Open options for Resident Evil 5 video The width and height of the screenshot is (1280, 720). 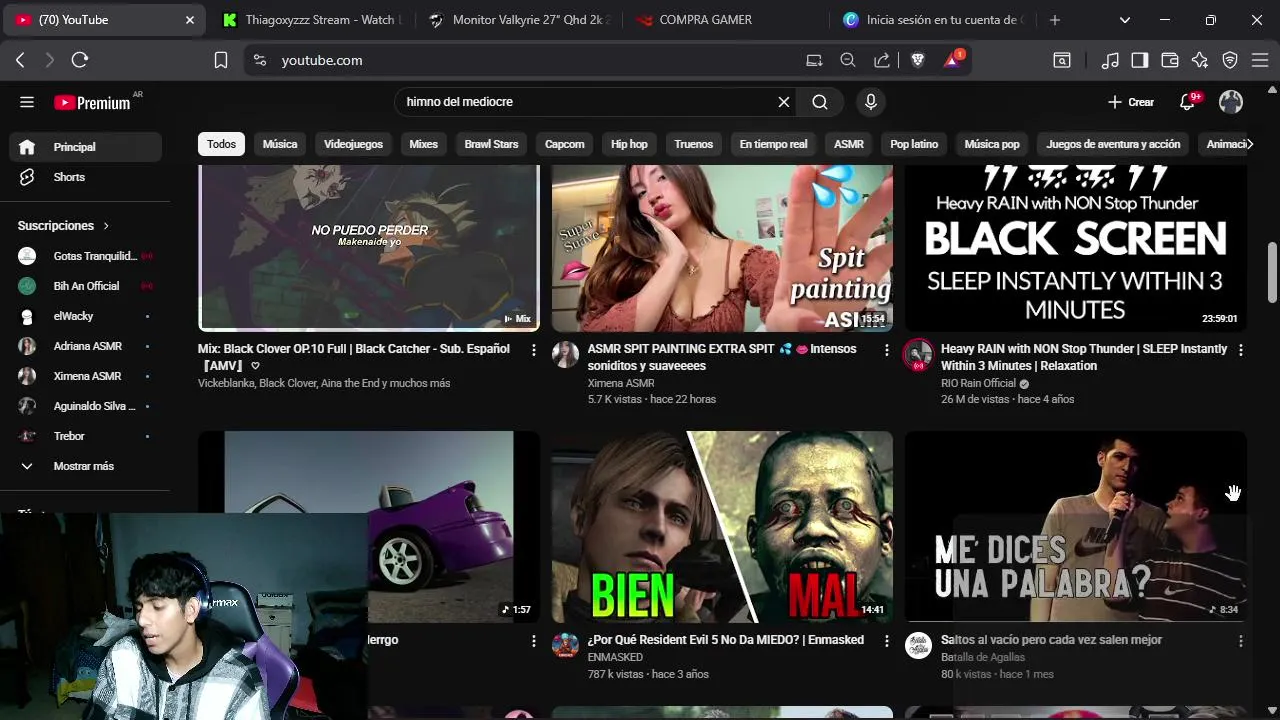pos(886,641)
